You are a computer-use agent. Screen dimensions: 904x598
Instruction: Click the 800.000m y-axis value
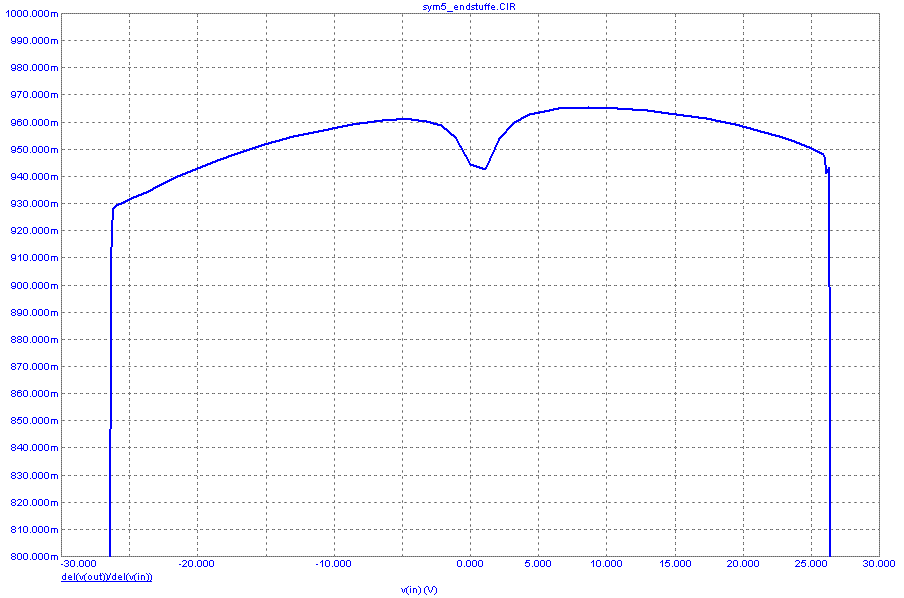click(35, 557)
